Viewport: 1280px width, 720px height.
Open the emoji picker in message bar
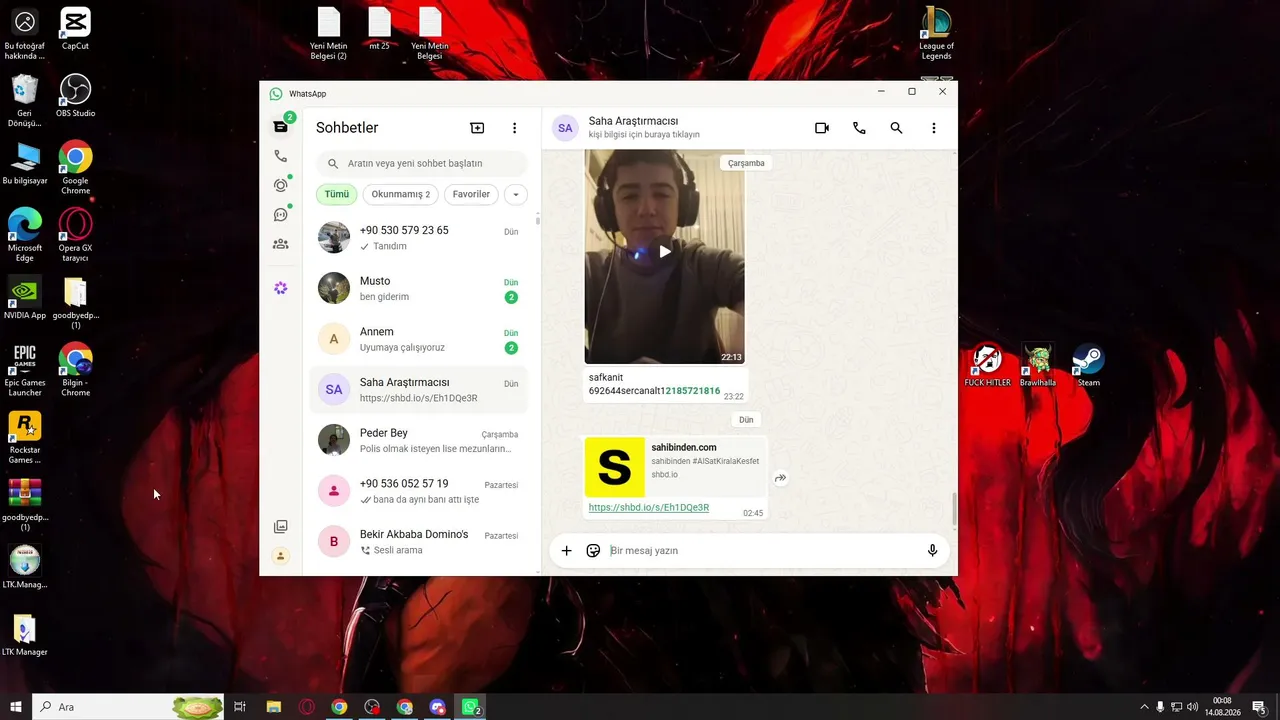(593, 550)
